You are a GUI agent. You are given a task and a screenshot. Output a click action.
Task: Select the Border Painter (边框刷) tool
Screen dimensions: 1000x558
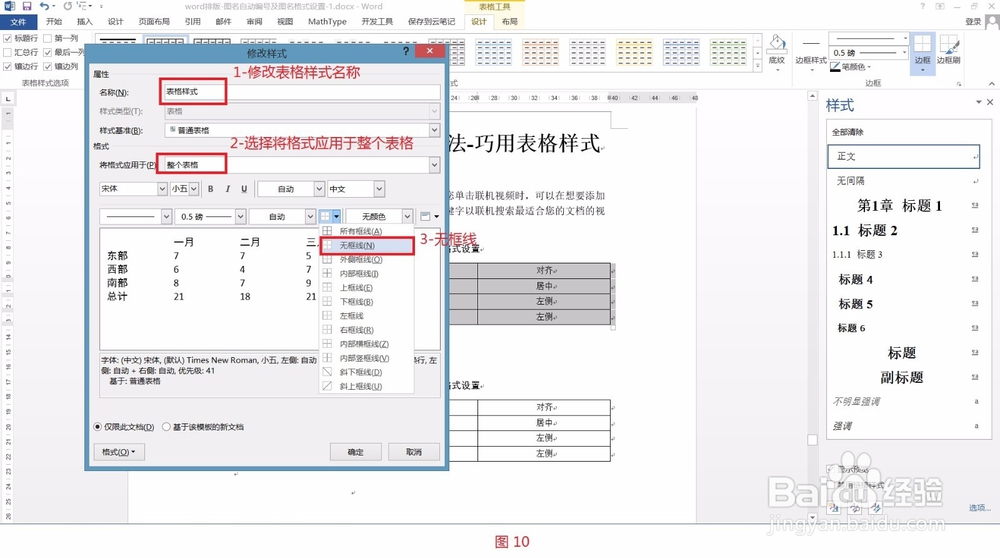click(x=948, y=50)
